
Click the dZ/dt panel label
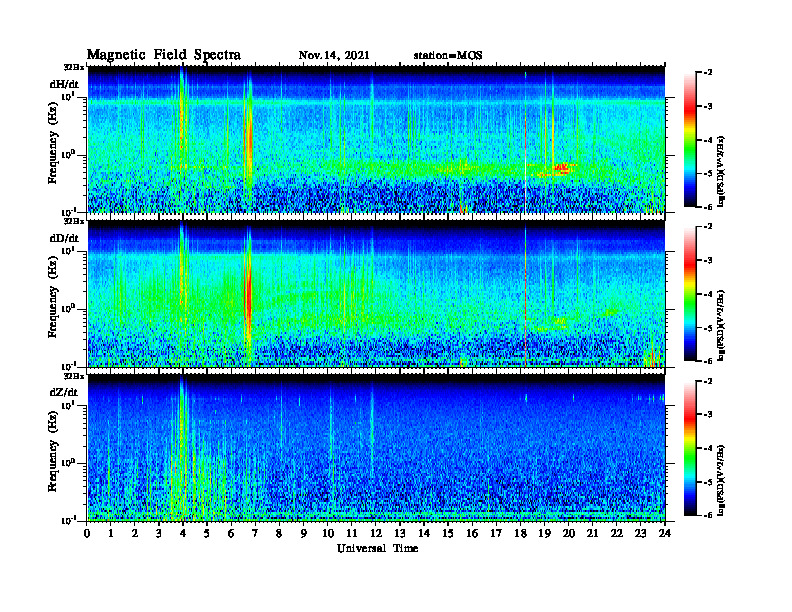[64, 392]
